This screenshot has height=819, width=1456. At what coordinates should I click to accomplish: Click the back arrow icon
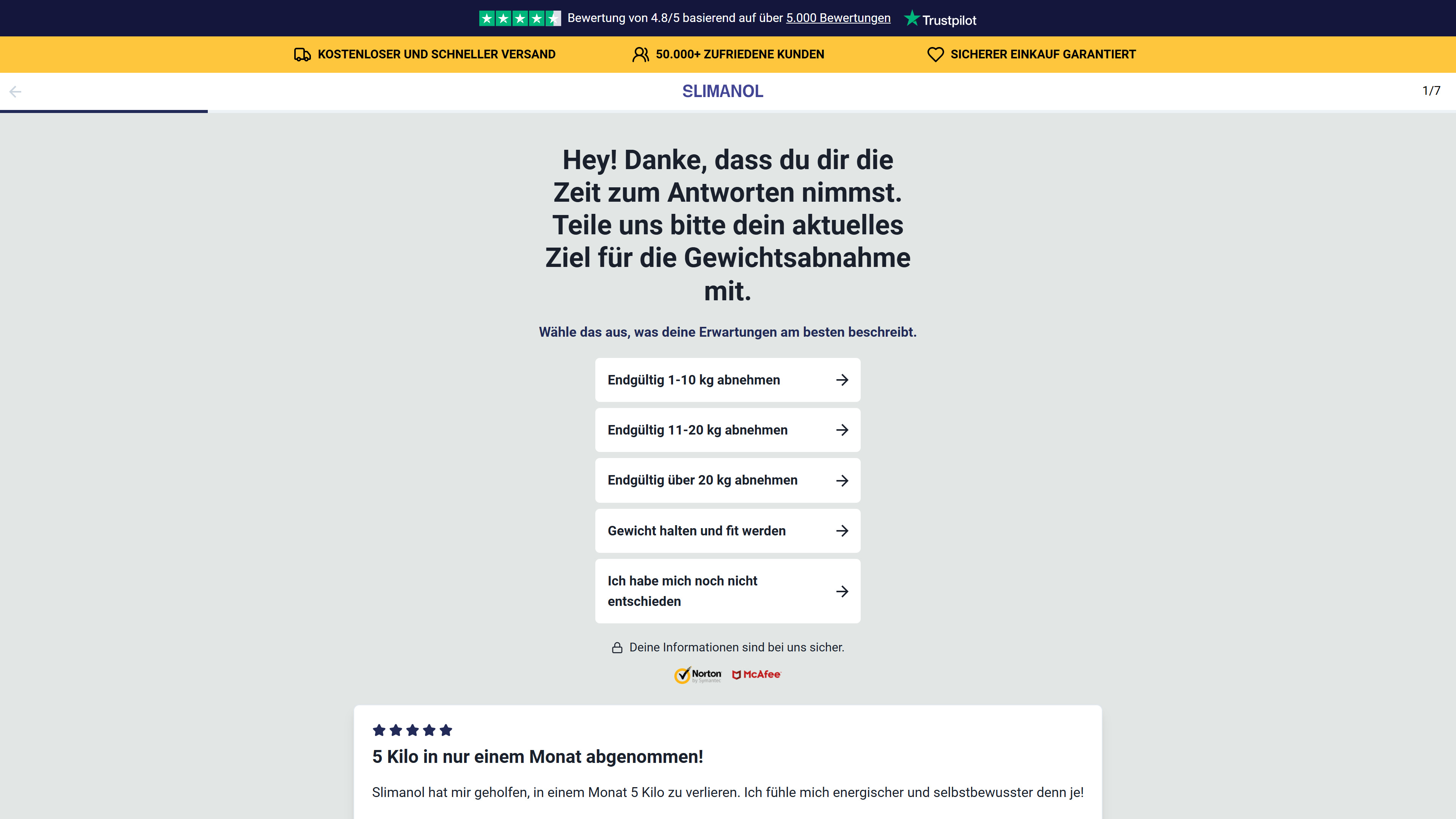coord(15,91)
